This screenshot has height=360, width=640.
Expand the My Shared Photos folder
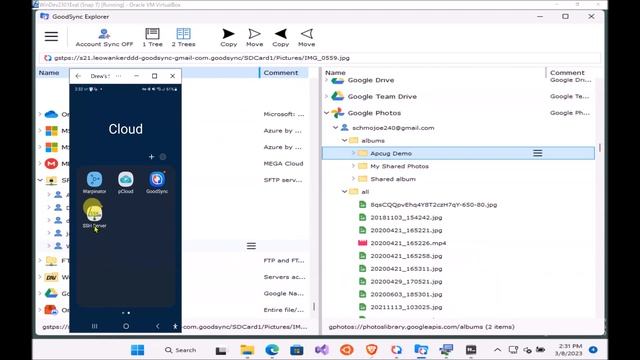click(x=353, y=166)
